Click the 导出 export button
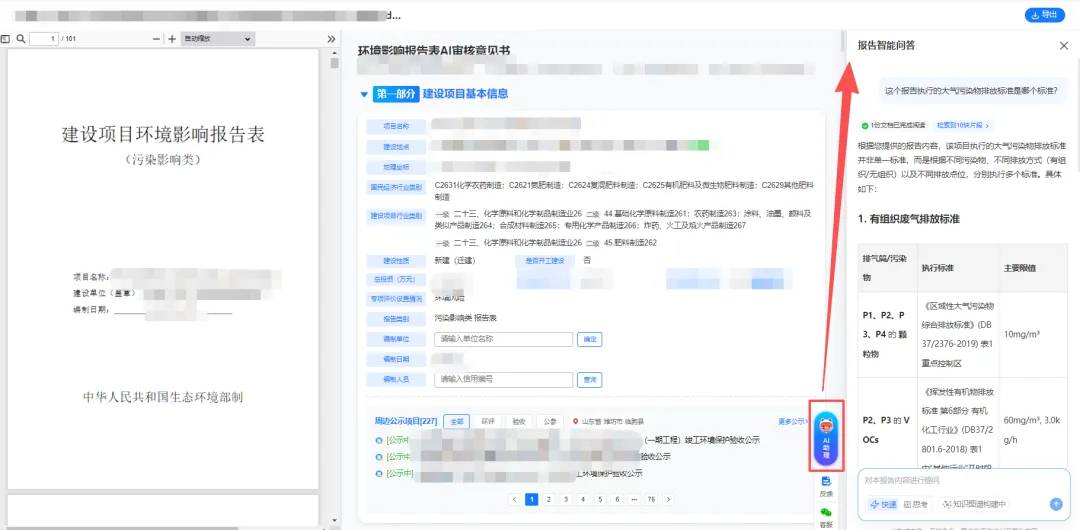 tap(1045, 14)
